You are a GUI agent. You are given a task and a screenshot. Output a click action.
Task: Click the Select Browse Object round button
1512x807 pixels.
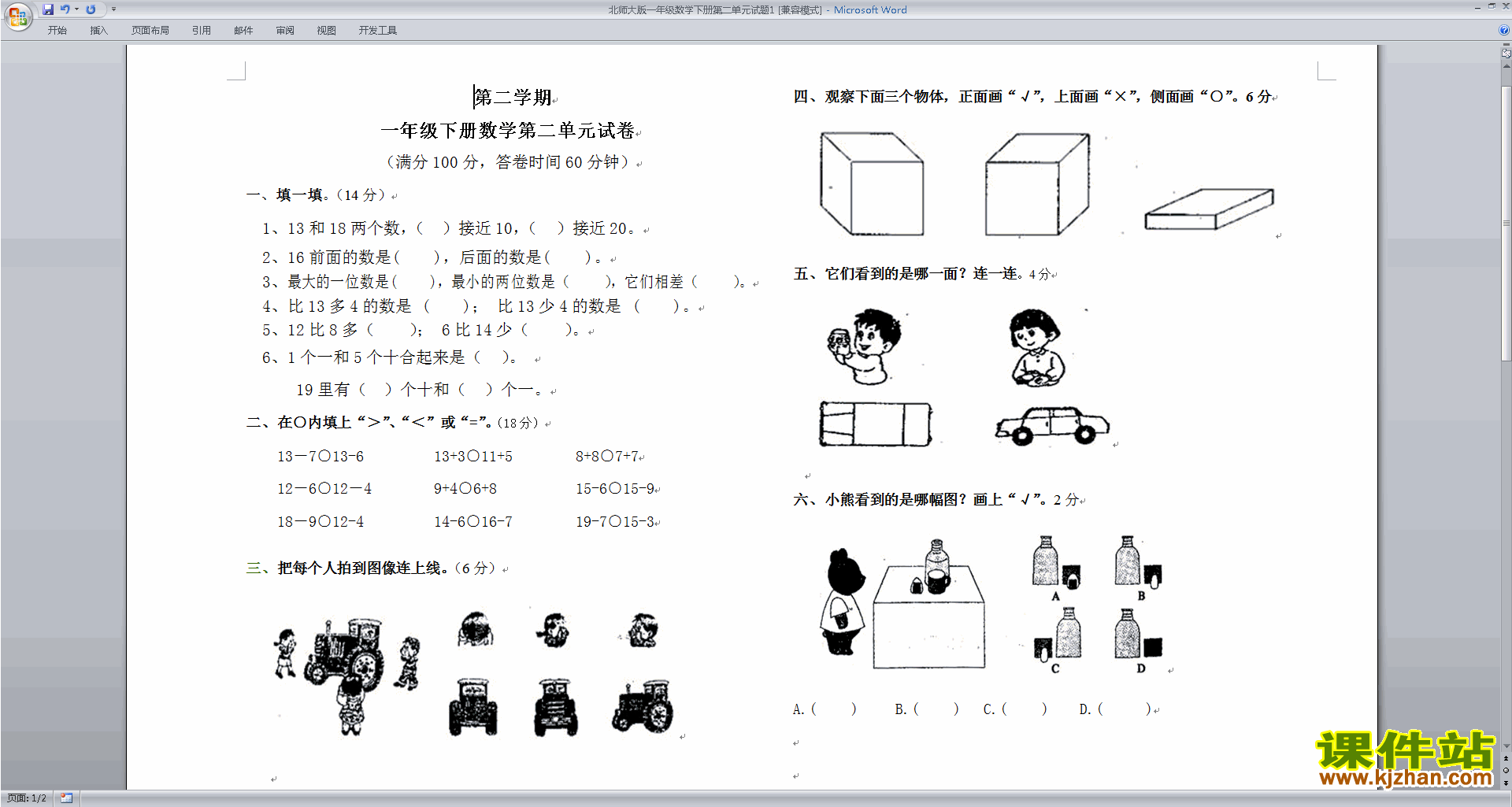coord(1506,770)
